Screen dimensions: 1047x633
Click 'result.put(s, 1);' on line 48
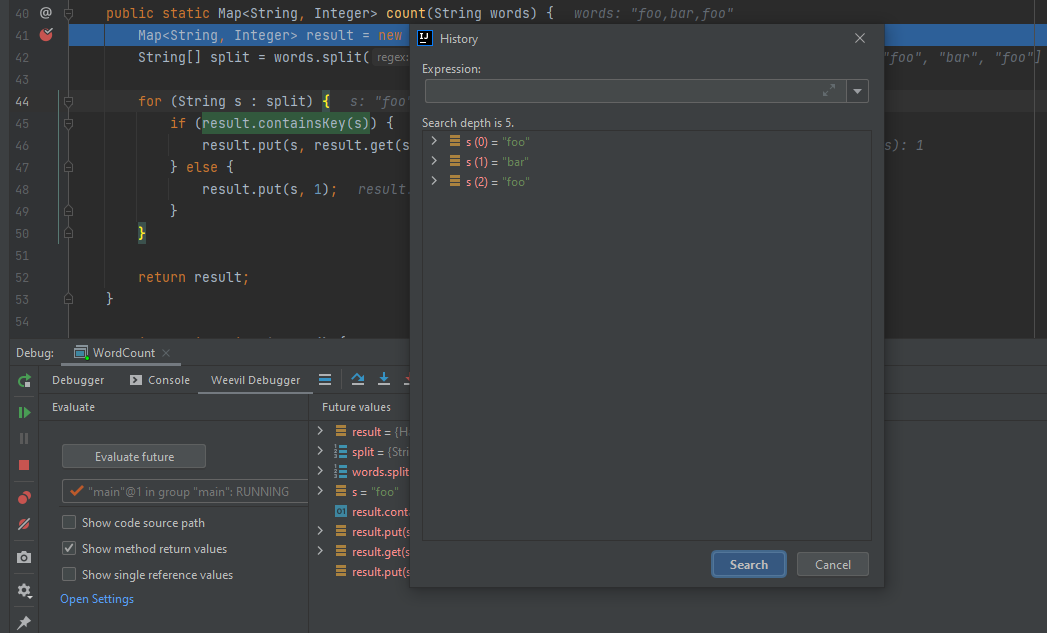click(269, 189)
